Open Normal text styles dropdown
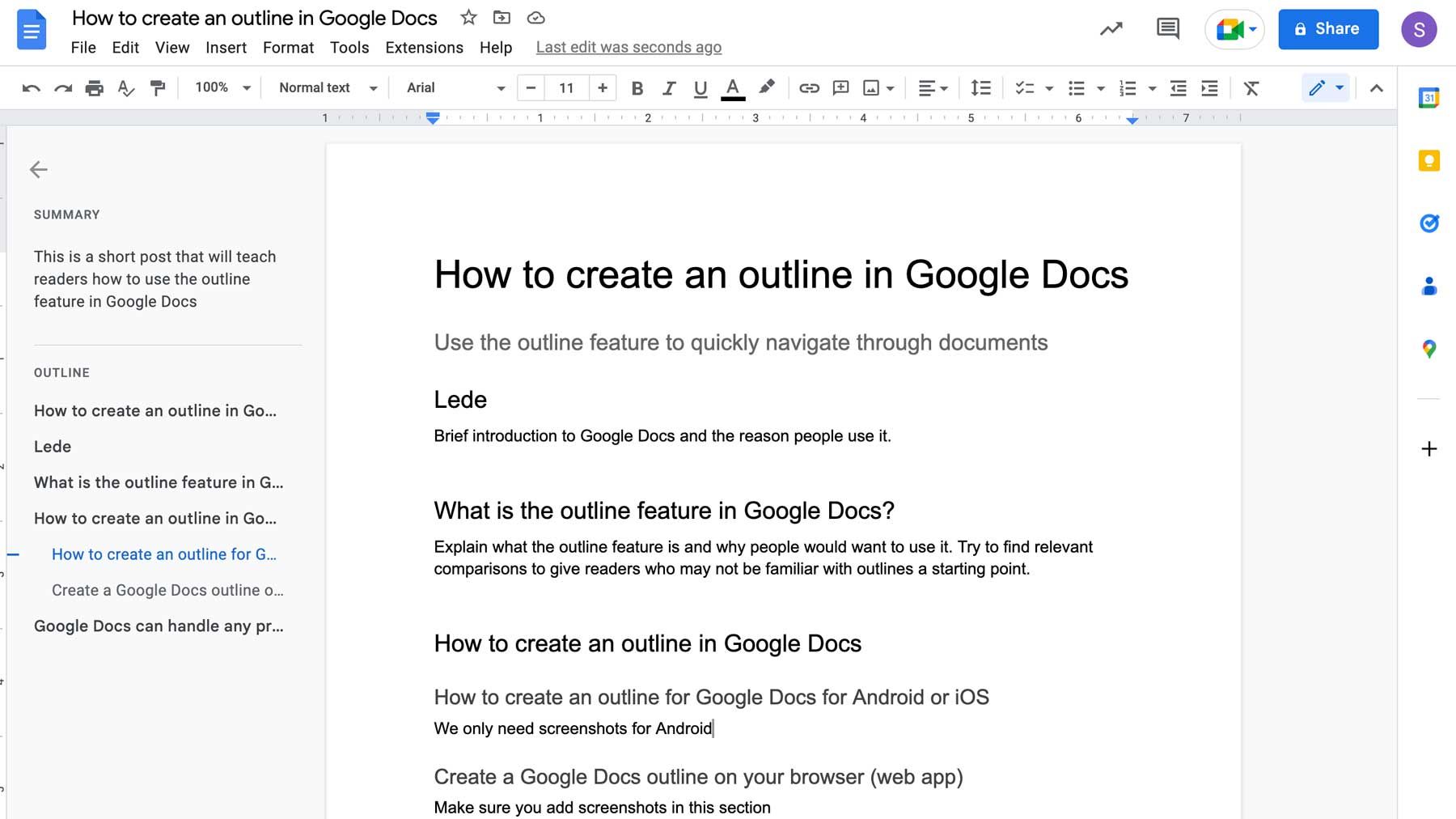This screenshot has height=819, width=1456. pos(328,87)
